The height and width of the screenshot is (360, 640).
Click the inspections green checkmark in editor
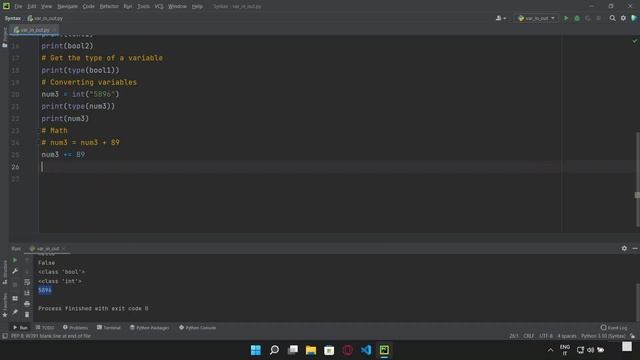point(635,41)
